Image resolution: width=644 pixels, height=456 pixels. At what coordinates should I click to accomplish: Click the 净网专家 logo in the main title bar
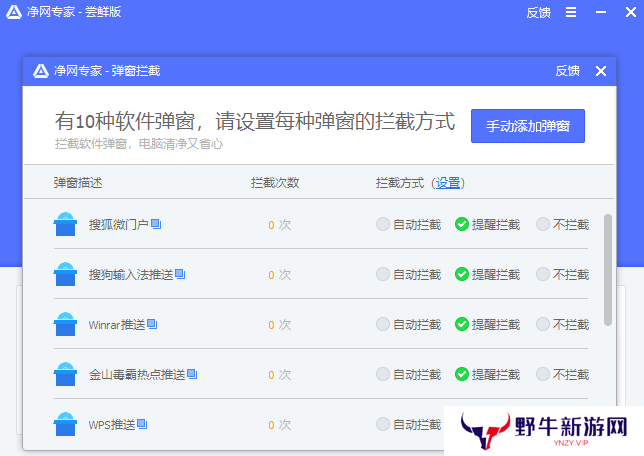point(14,12)
